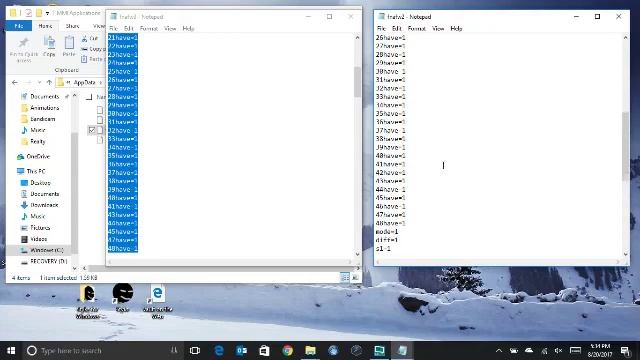Open the Format menu in the left Notepad window

pos(149,29)
